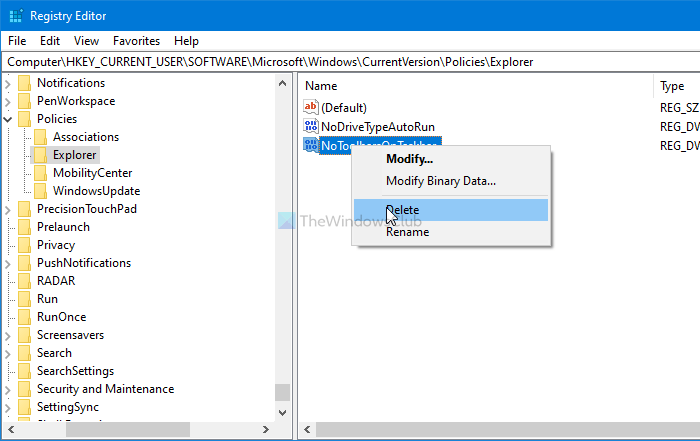Click the Notifications folder icon
Image resolution: width=700 pixels, height=441 pixels.
25,83
